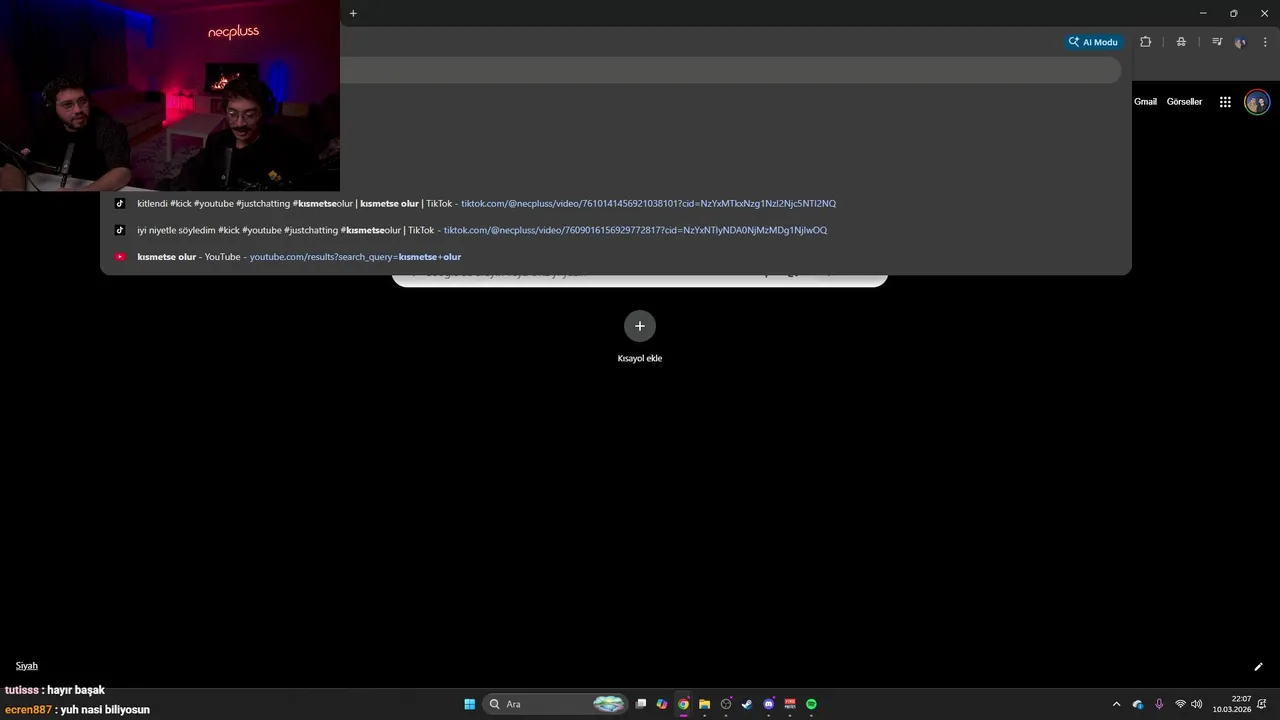
Task: Open File Explorer from the taskbar
Action: pos(704,704)
